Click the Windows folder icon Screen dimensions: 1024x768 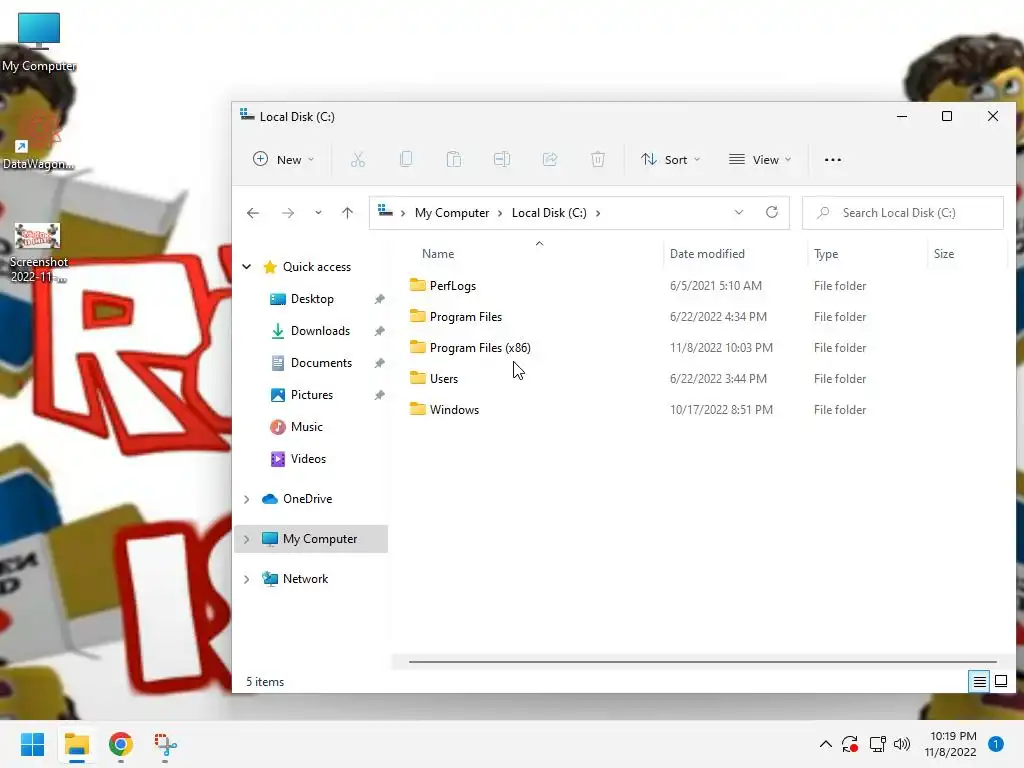pyautogui.click(x=417, y=409)
